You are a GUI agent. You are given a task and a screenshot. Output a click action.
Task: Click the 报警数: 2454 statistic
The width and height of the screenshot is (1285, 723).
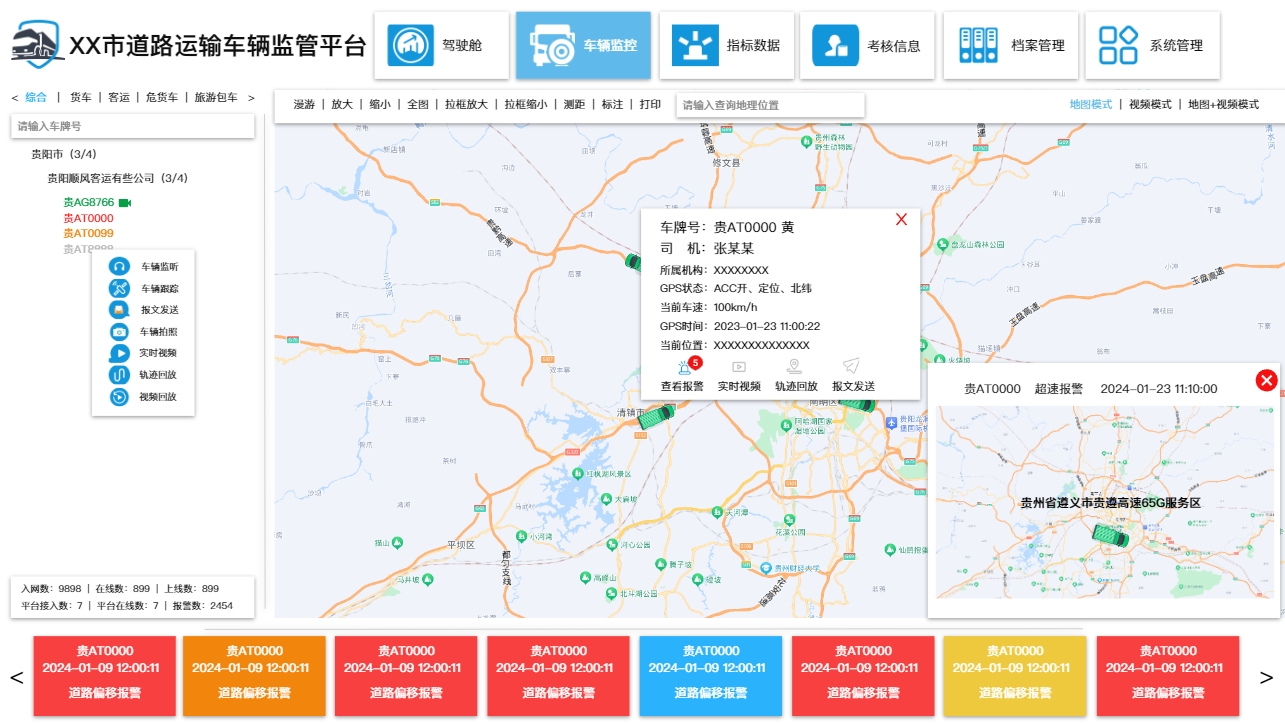(x=203, y=605)
